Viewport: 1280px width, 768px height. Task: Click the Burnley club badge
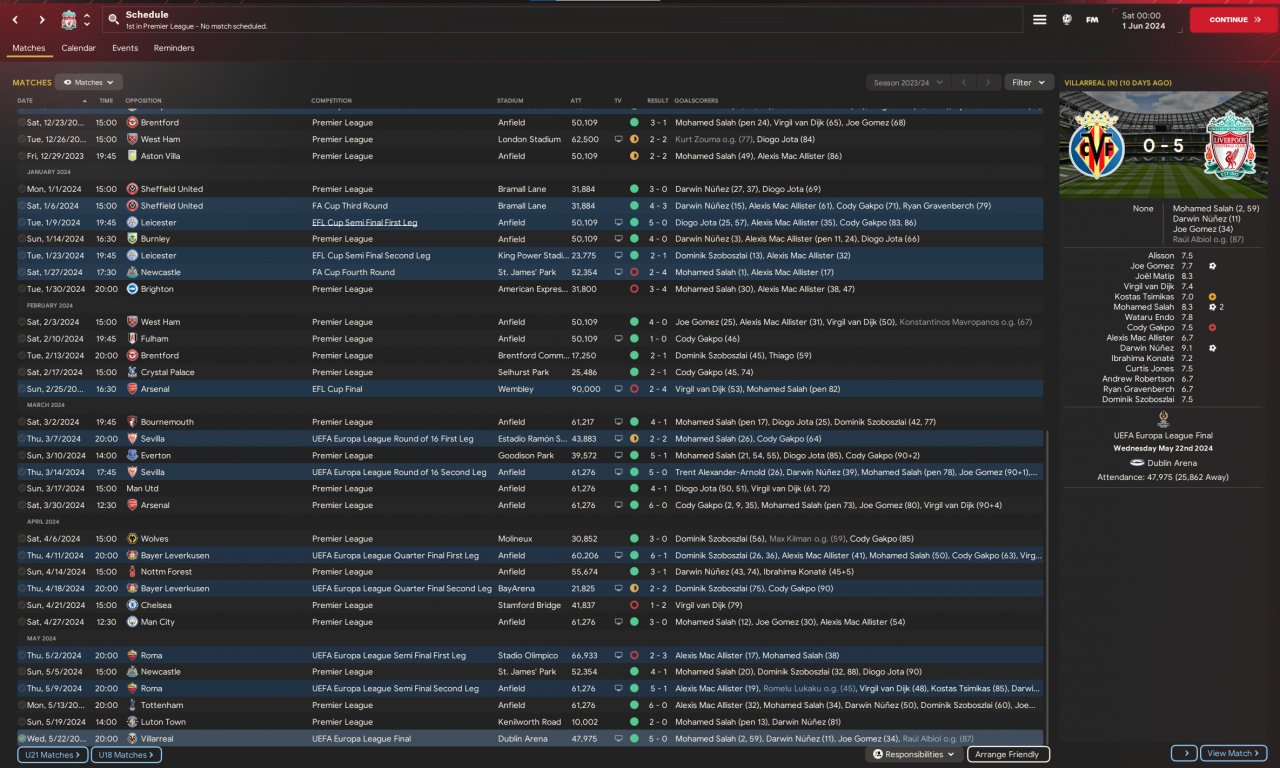coord(132,239)
